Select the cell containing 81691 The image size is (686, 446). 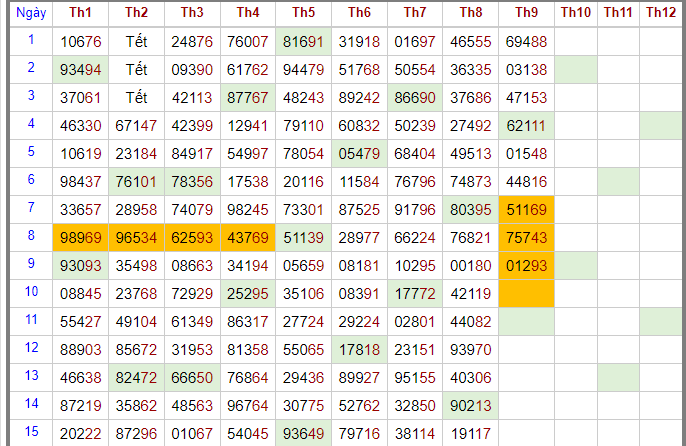click(x=303, y=41)
